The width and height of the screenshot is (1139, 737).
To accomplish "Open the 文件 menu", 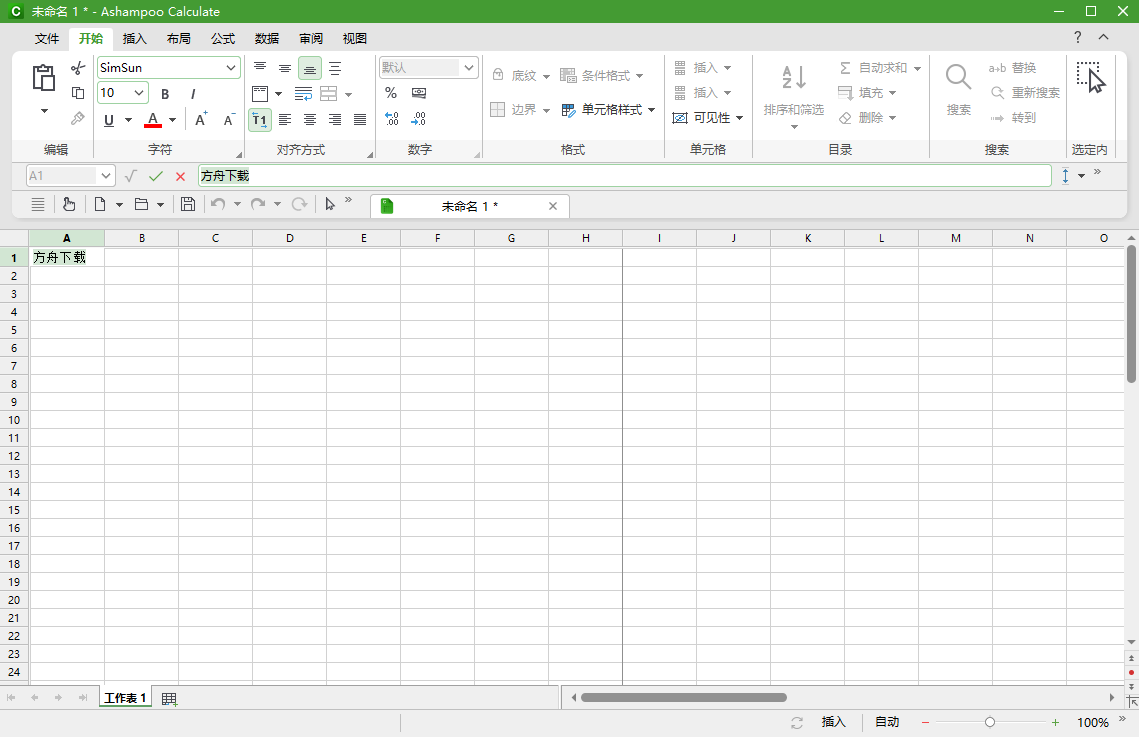I will 47,38.
